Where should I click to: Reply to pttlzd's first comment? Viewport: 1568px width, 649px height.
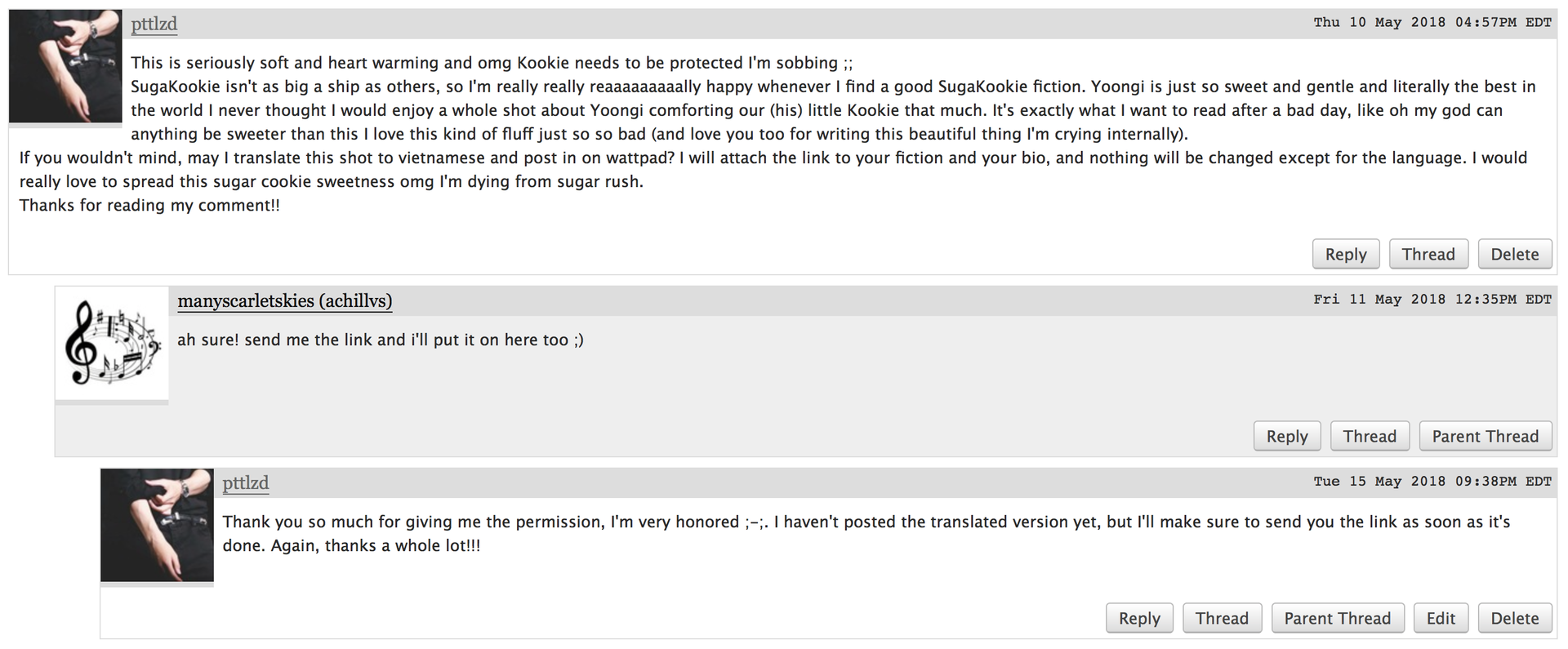pos(1345,255)
